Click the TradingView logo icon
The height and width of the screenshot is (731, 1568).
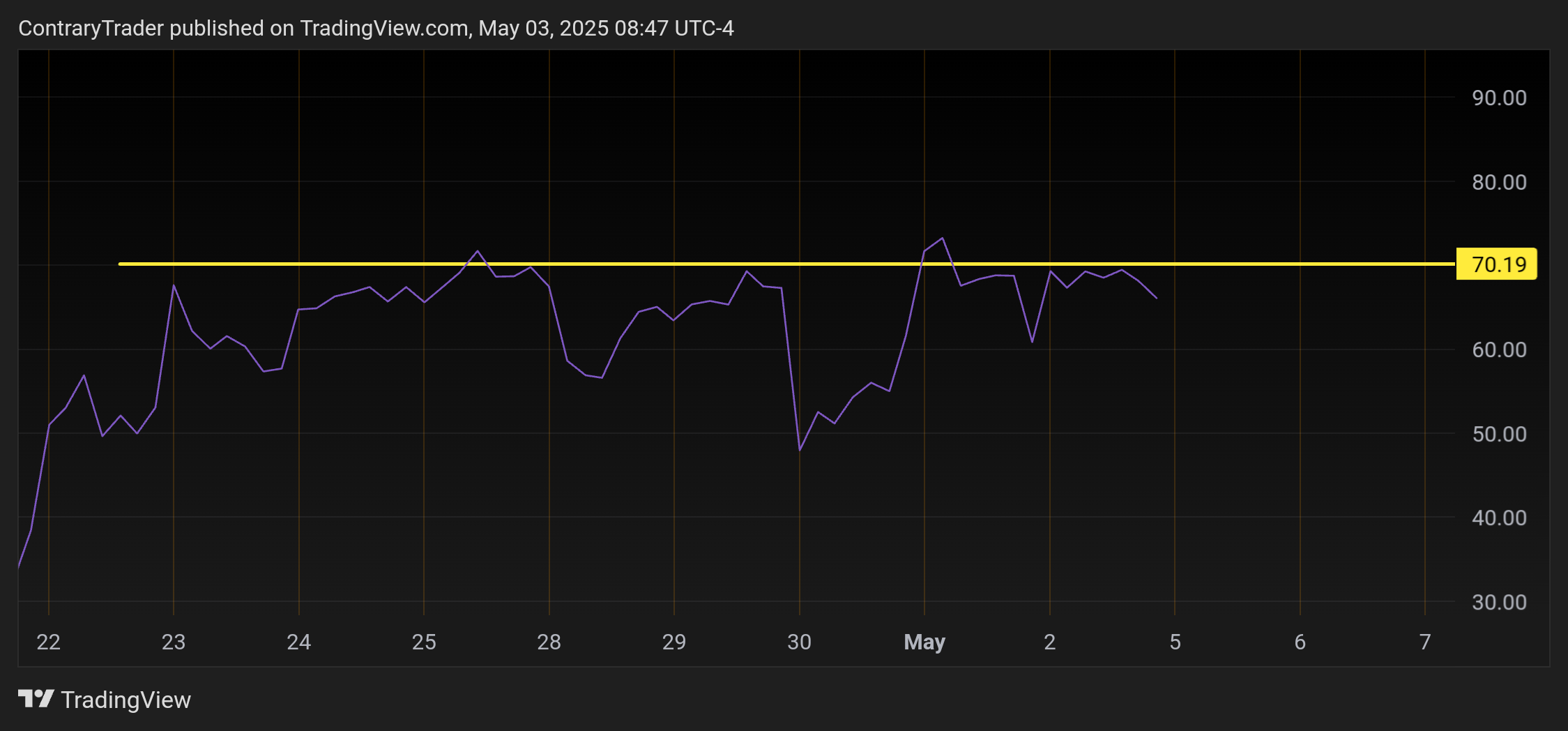[36, 698]
